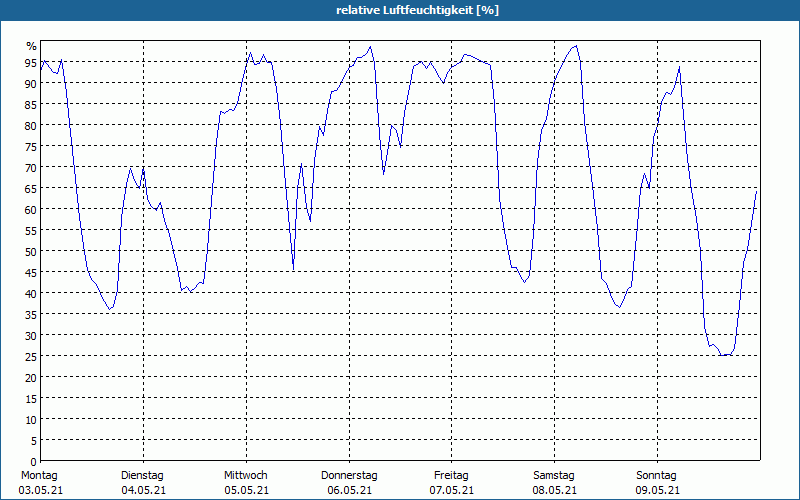
Task: Select the 'Freitag' day label
Action: tap(451, 475)
